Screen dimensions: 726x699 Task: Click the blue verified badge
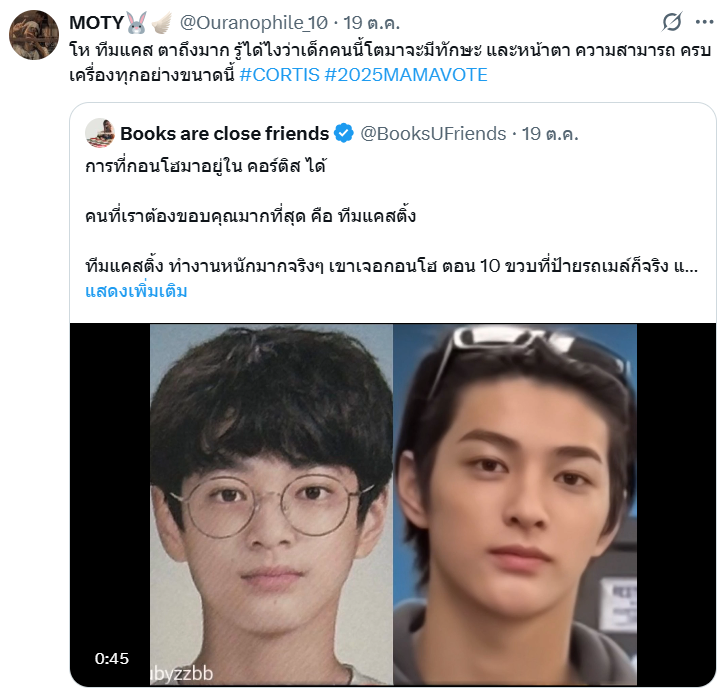tap(344, 133)
